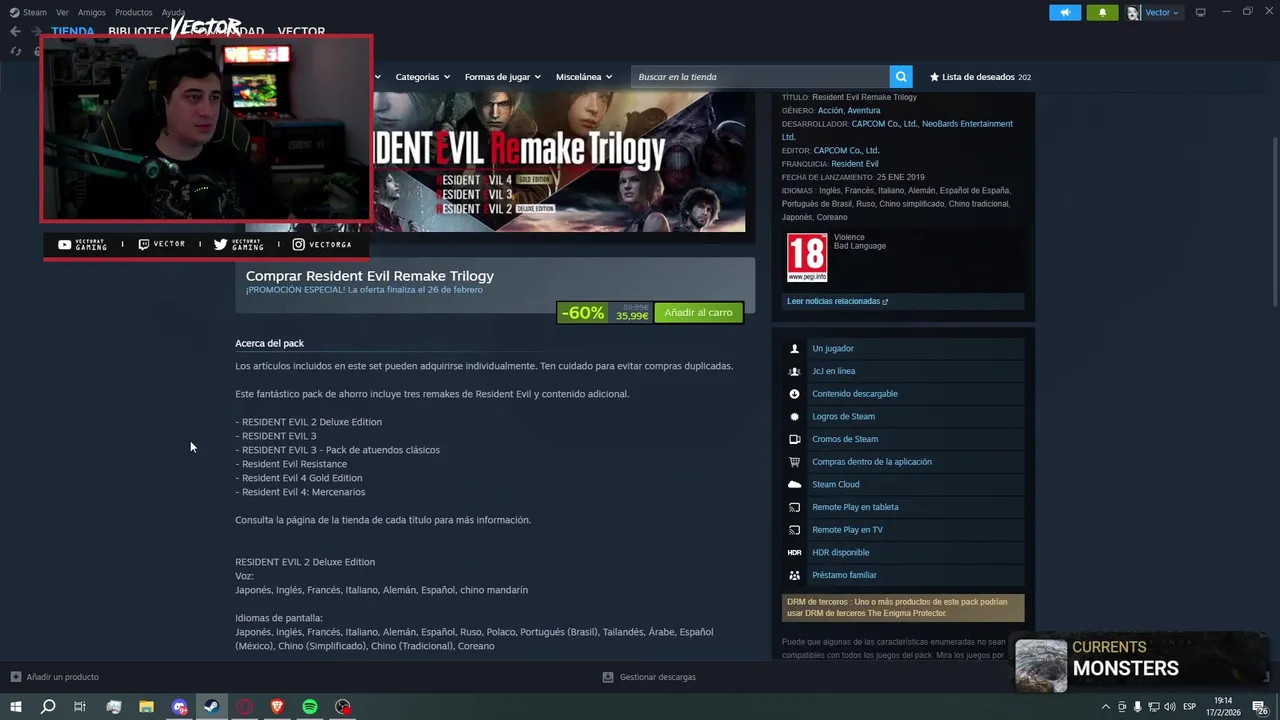Open the Resident Evil franchise link

(854, 164)
